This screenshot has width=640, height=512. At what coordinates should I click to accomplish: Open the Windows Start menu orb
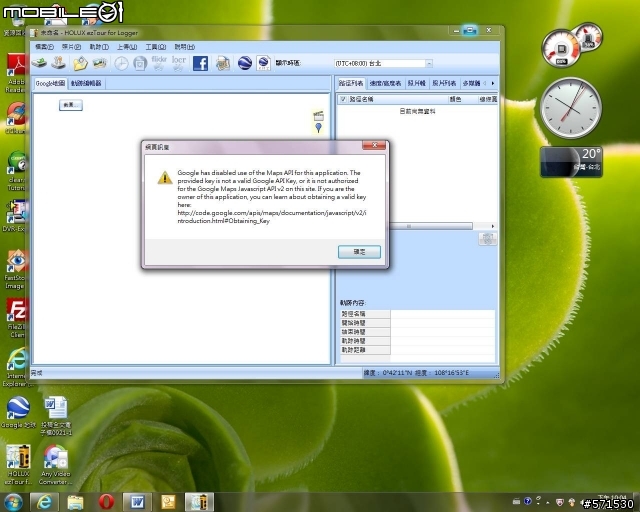point(13,502)
